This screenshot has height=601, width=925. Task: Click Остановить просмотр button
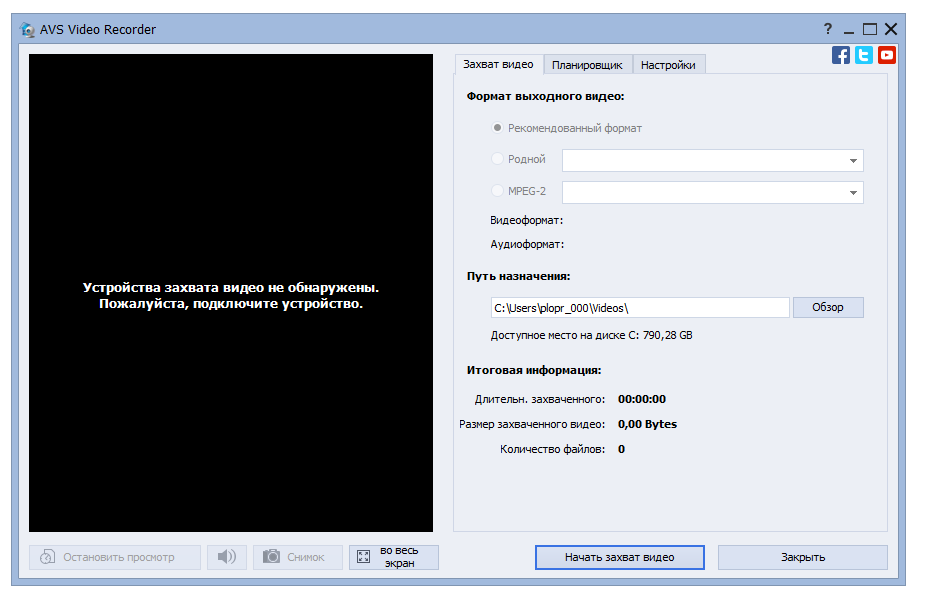pyautogui.click(x=115, y=557)
